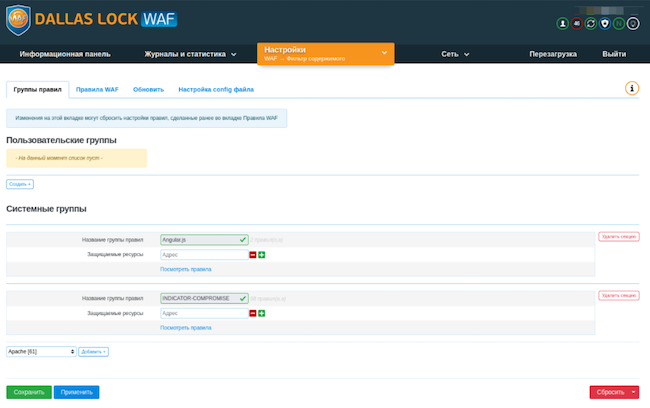Remove protected resource address for Angular.js

coord(253,255)
